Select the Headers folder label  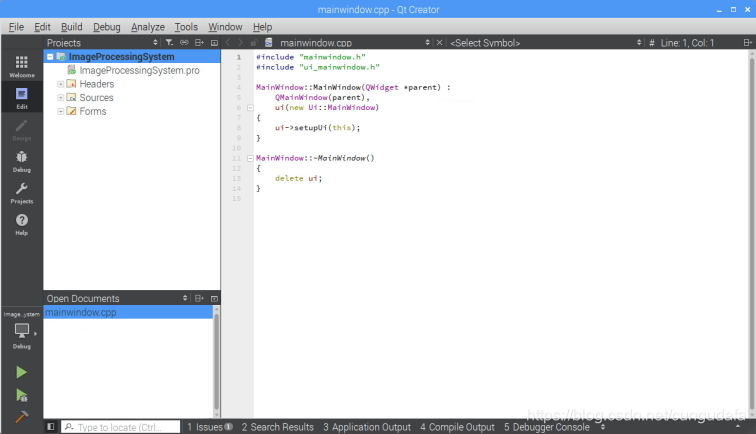point(96,84)
